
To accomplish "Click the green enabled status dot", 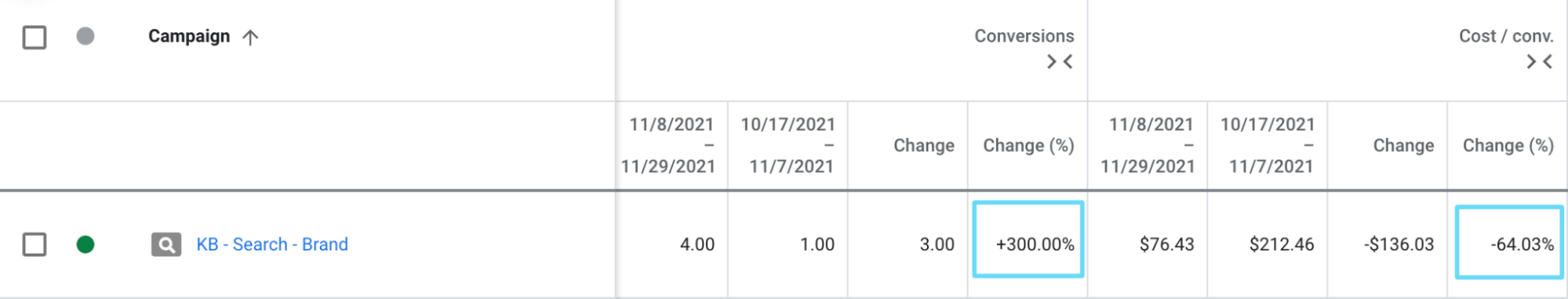I will (85, 245).
